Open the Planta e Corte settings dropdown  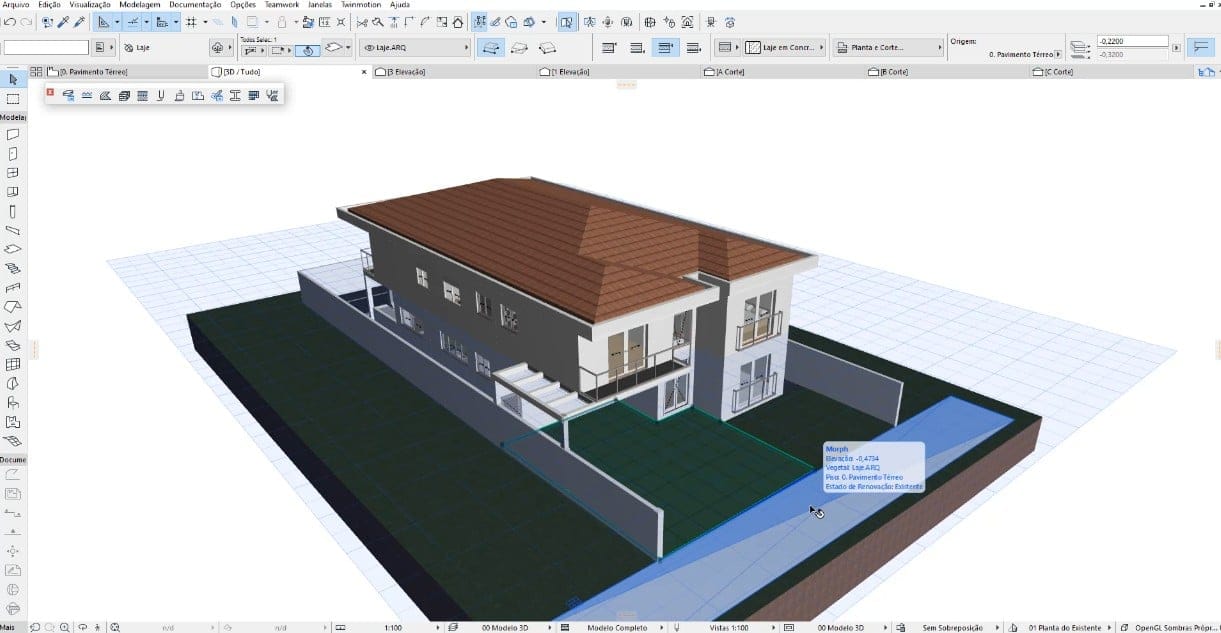890,47
